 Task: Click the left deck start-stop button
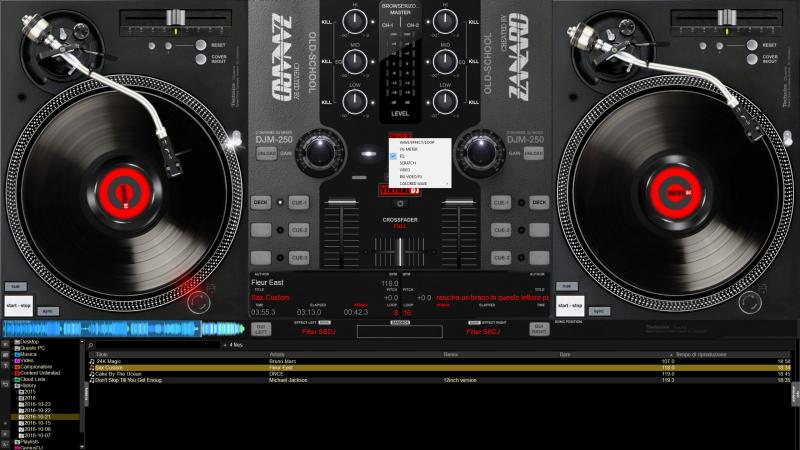pos(18,306)
